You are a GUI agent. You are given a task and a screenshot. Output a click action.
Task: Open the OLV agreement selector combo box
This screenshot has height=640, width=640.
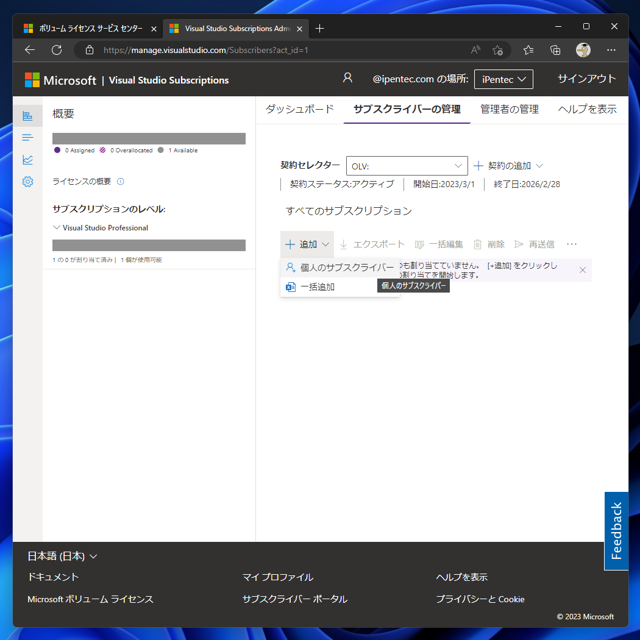(407, 166)
